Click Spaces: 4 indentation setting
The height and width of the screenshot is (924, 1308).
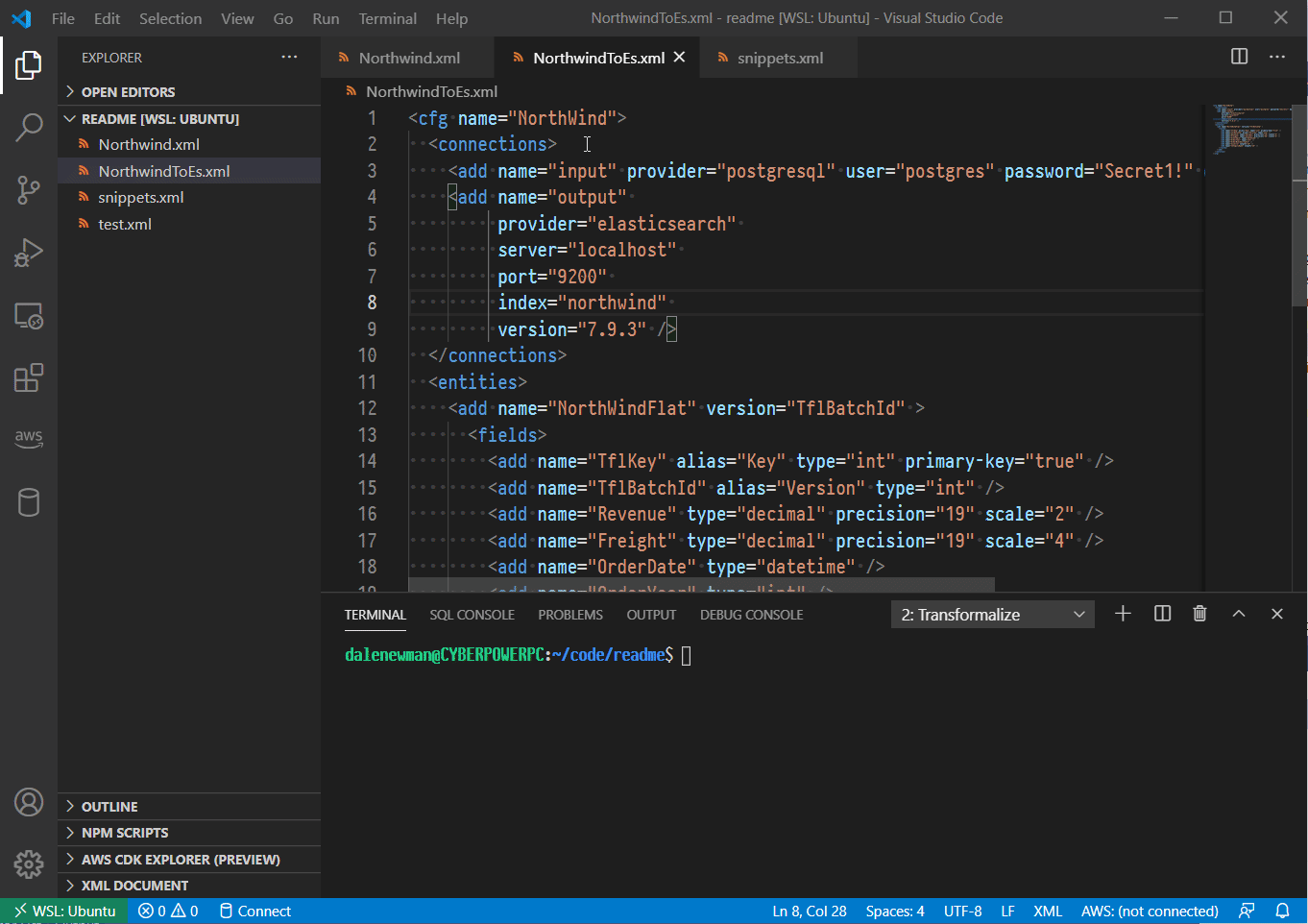pyautogui.click(x=895, y=911)
